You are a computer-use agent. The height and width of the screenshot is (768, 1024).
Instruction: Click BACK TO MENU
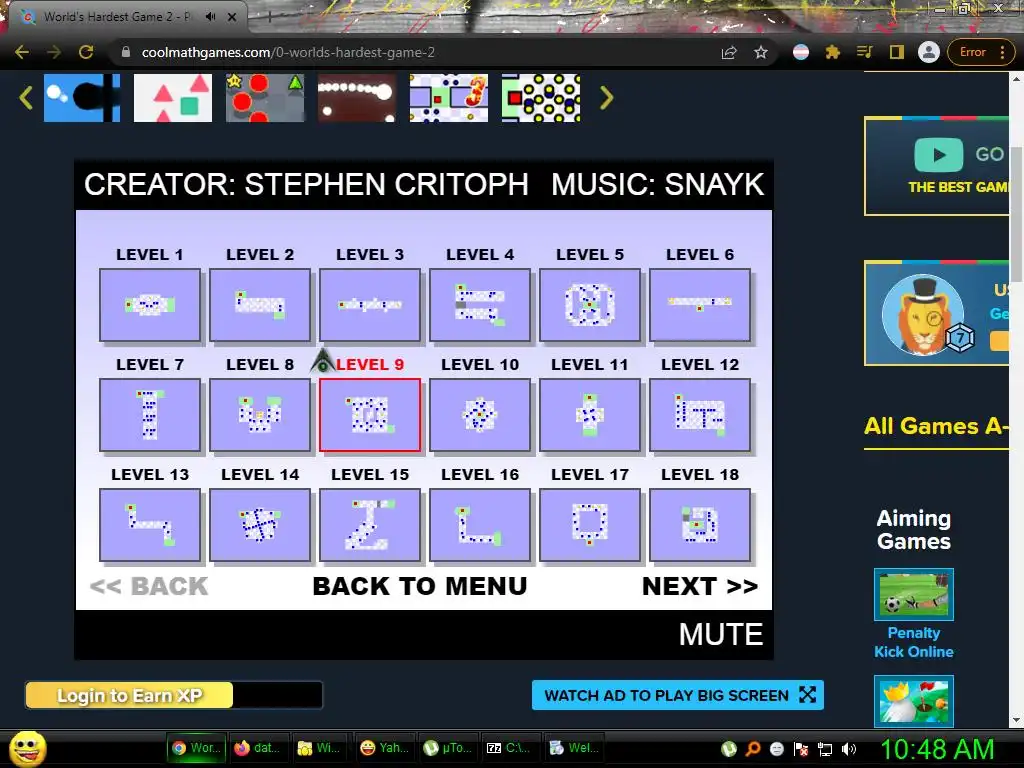(x=420, y=586)
